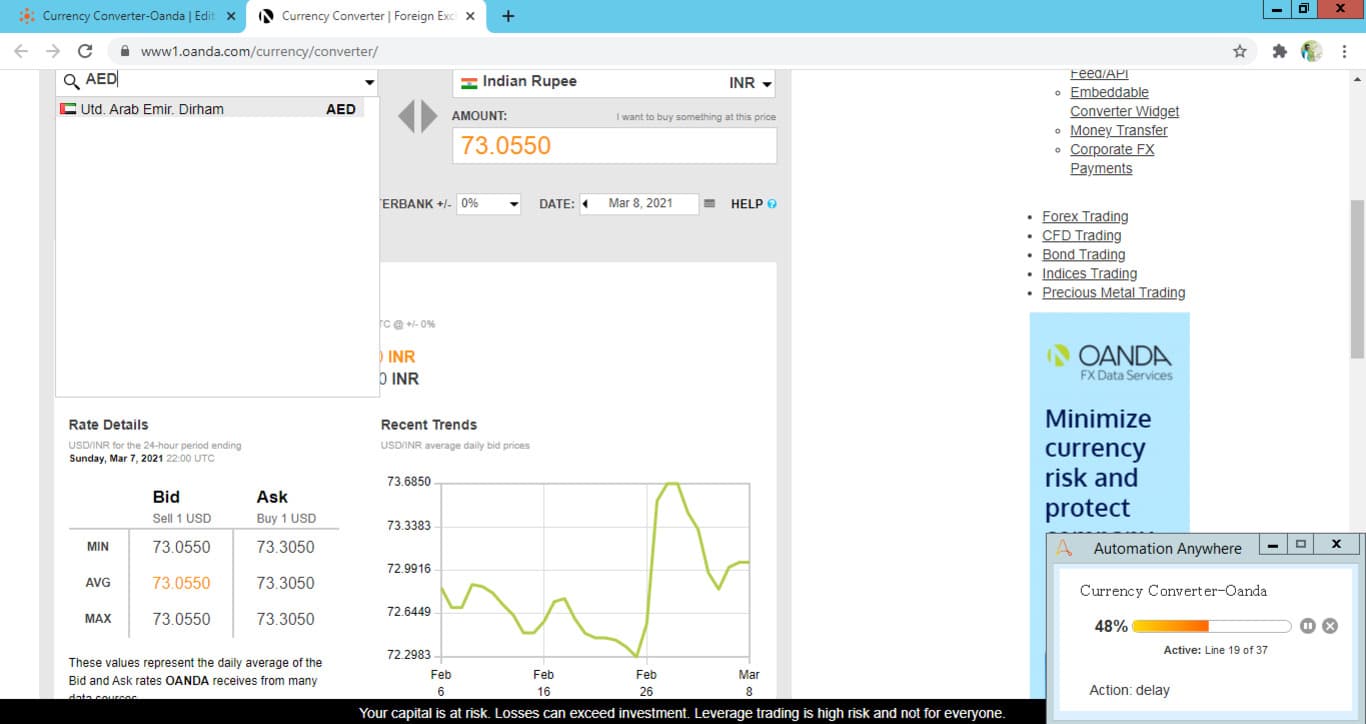Click the amount field showing 73.0550

[x=614, y=146]
